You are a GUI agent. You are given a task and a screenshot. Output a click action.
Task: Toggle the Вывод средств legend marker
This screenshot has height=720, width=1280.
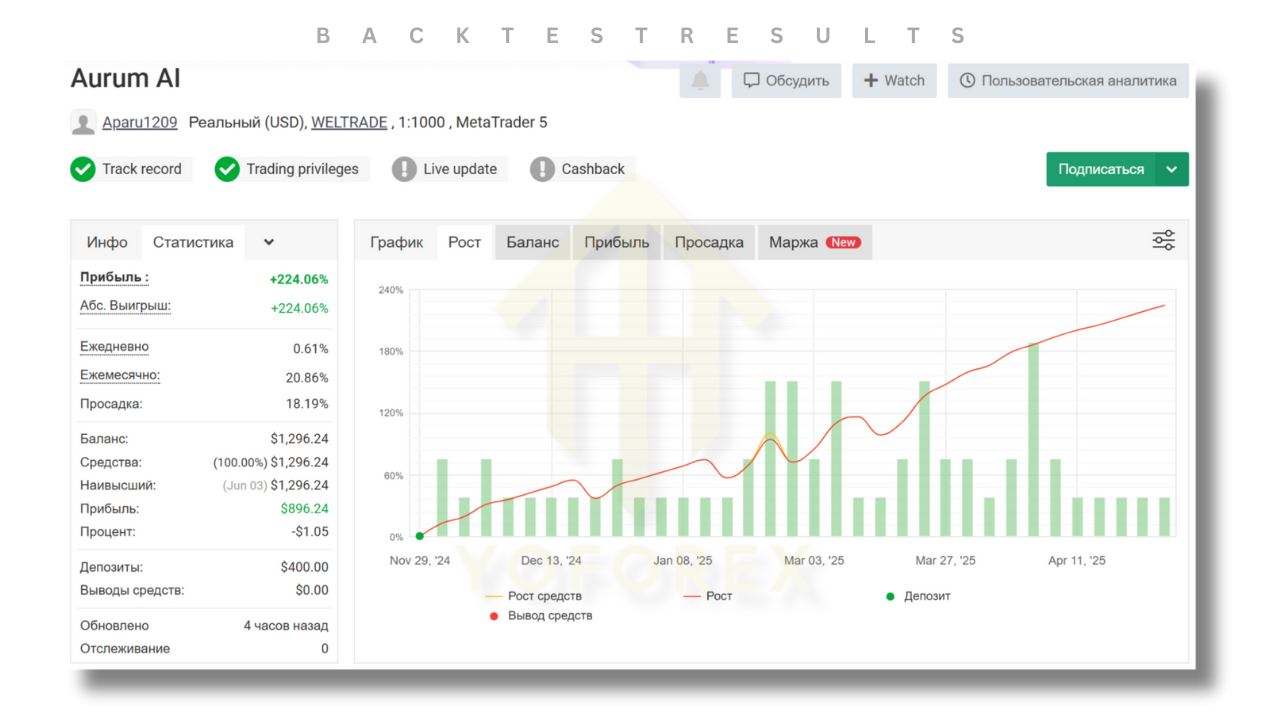tap(494, 616)
